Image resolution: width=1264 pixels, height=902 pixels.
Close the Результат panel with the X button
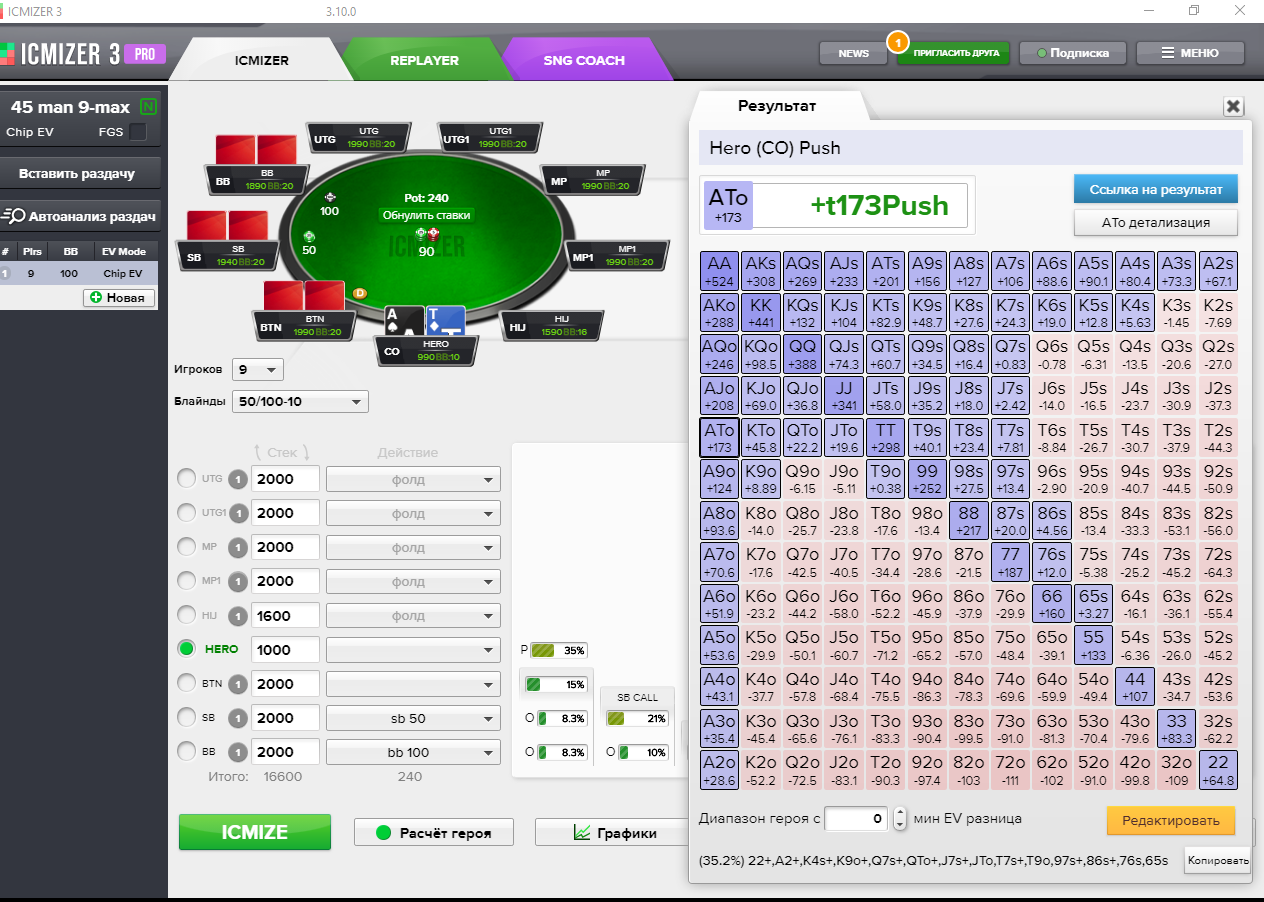click(1233, 106)
